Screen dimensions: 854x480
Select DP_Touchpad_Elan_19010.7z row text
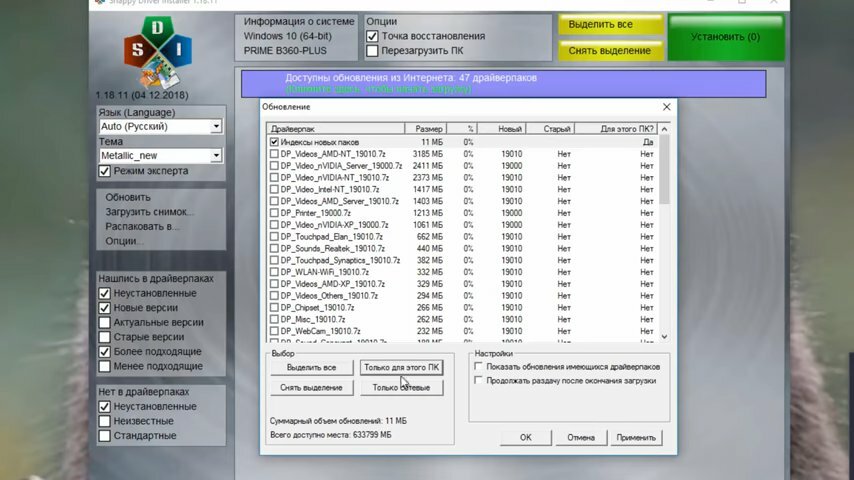(332, 236)
